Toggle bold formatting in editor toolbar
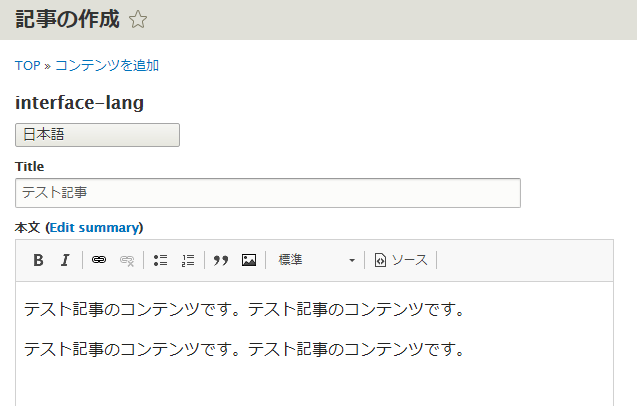 [38, 260]
